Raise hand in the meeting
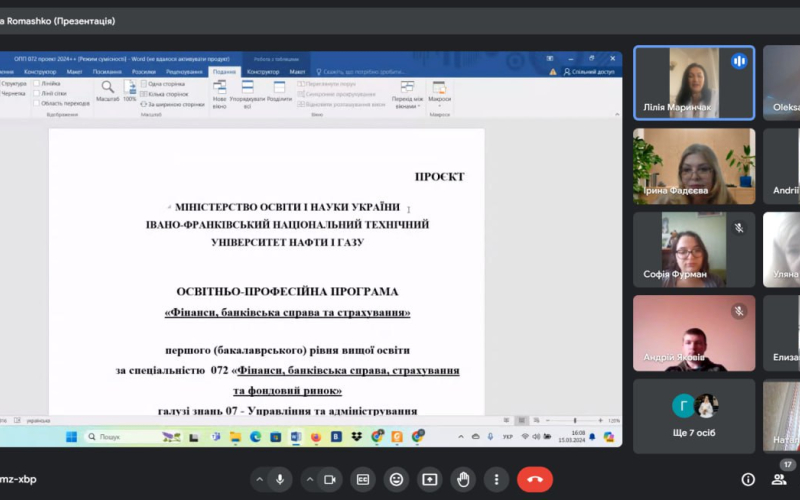 point(463,480)
